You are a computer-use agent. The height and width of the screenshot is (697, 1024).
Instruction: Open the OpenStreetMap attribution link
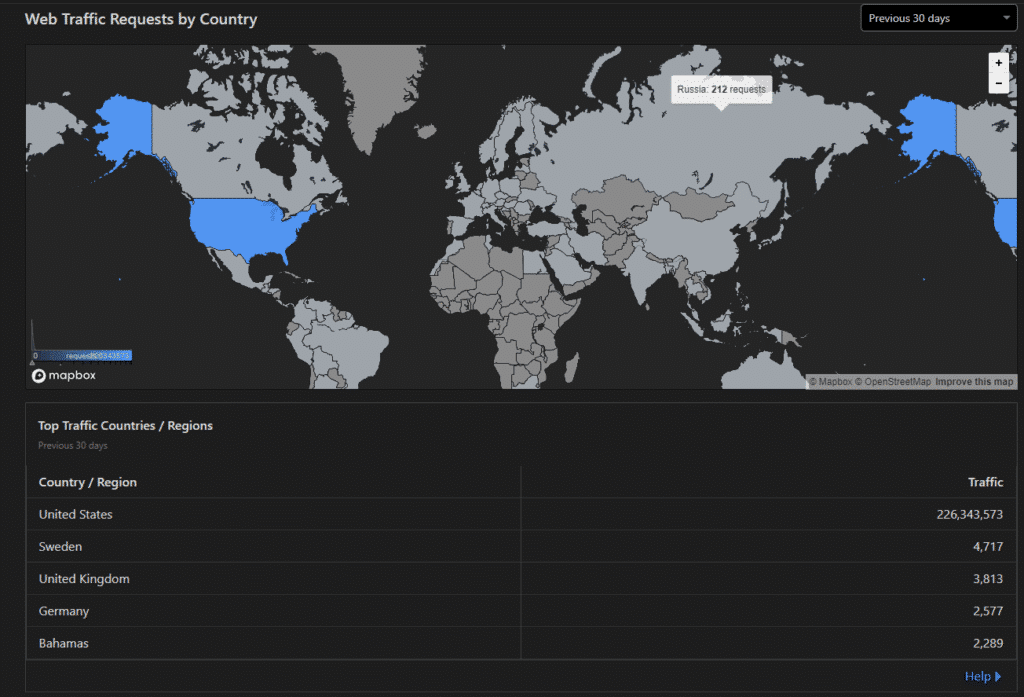(x=897, y=382)
